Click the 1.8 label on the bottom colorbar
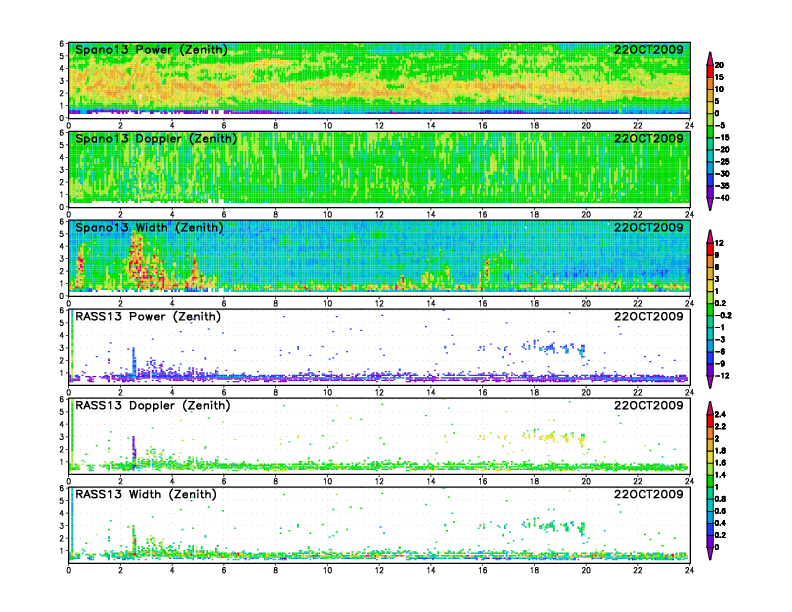This screenshot has width=792, height=612. (720, 450)
